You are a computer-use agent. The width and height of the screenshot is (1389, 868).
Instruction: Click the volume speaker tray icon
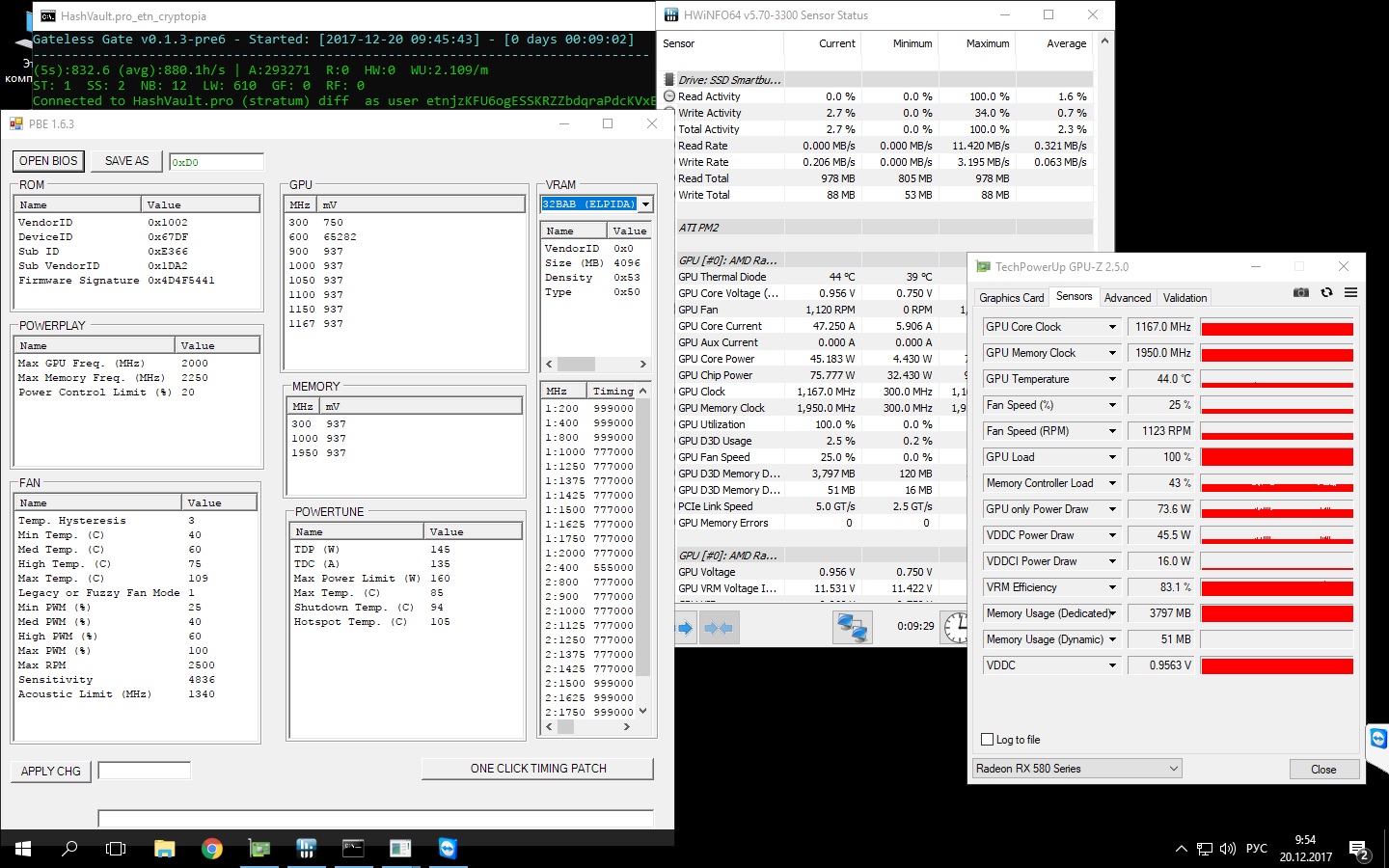tap(1228, 849)
